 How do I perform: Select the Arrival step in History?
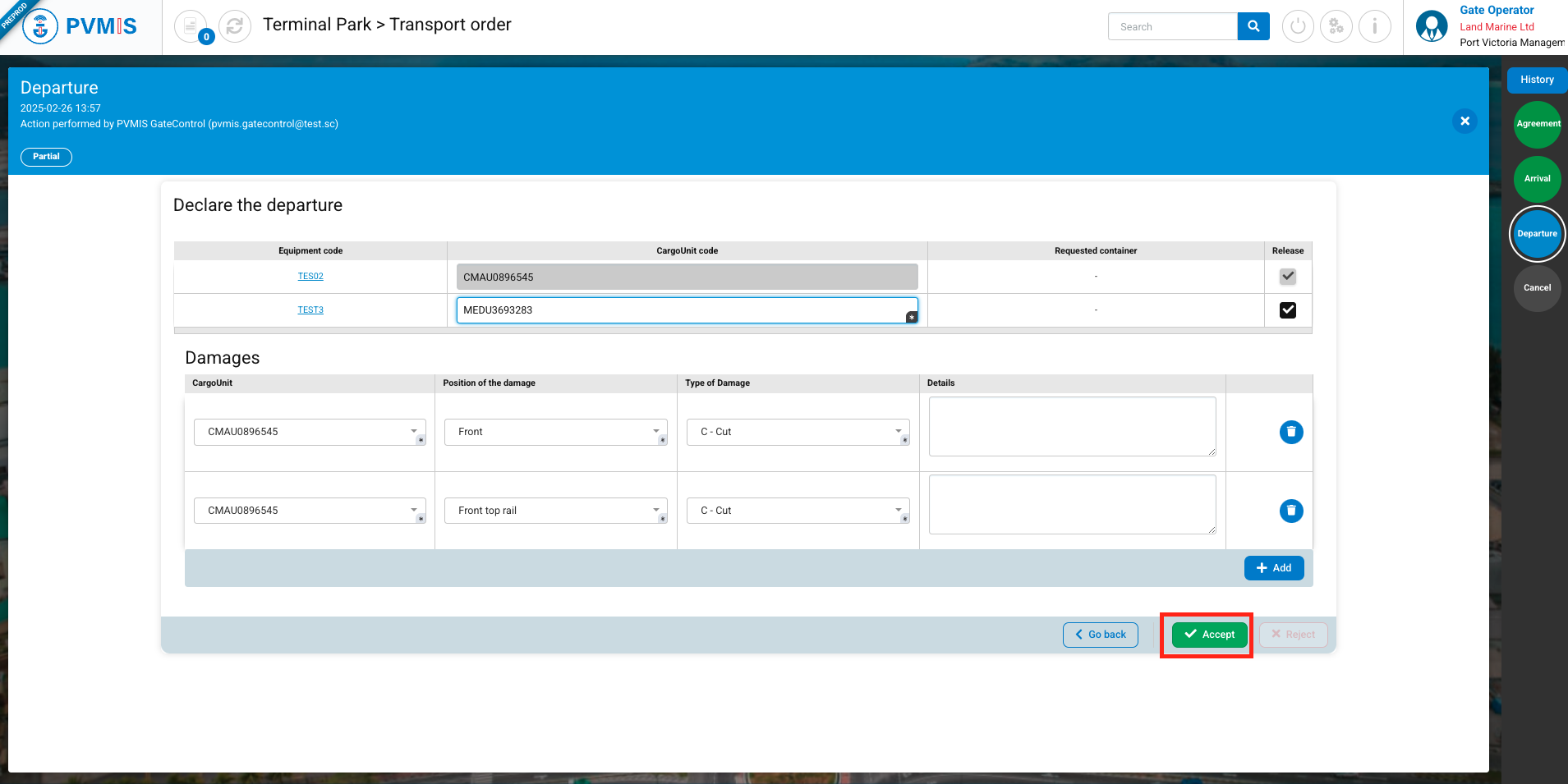click(1537, 179)
